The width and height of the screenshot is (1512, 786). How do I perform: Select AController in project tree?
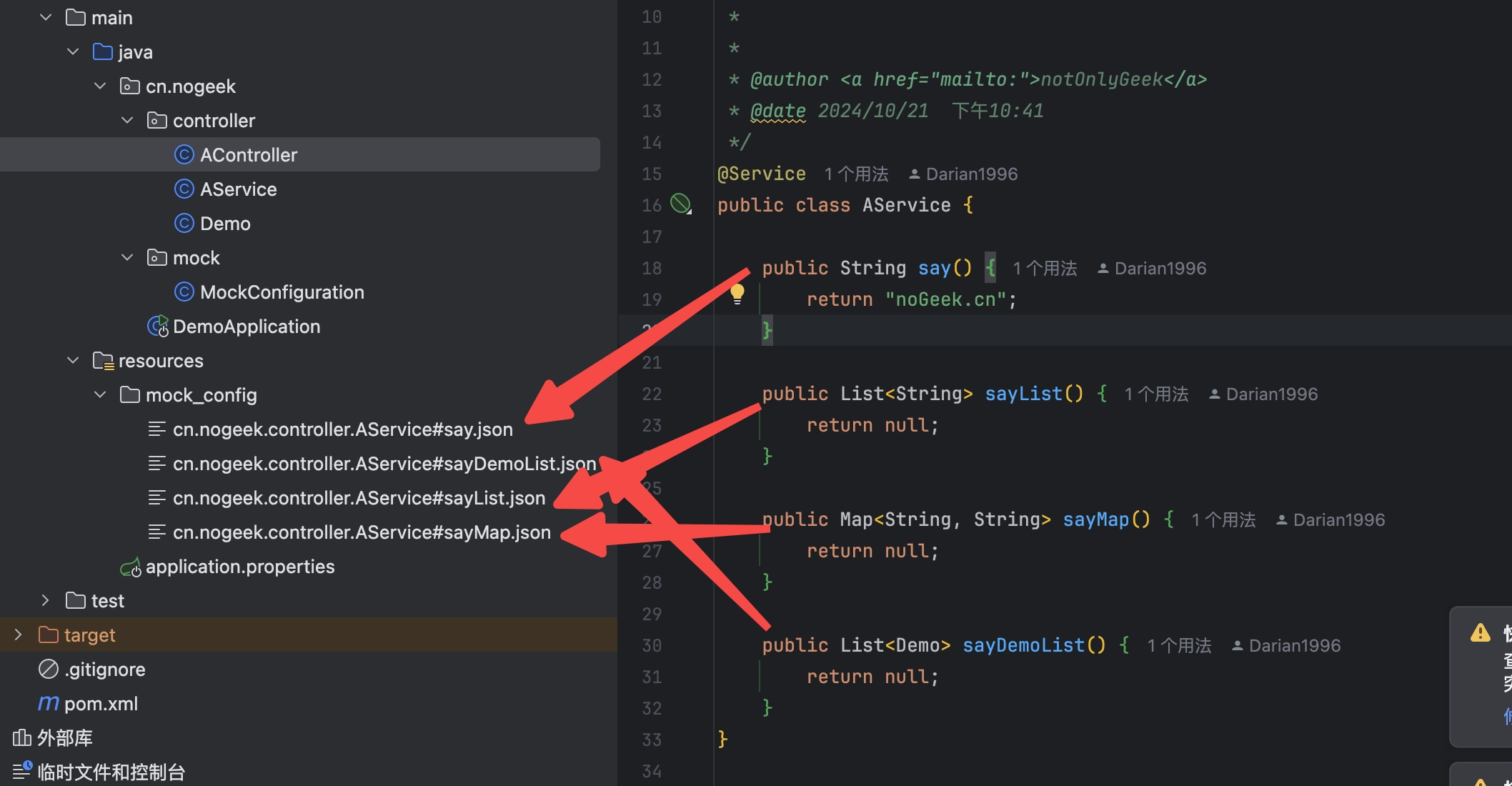(x=248, y=155)
